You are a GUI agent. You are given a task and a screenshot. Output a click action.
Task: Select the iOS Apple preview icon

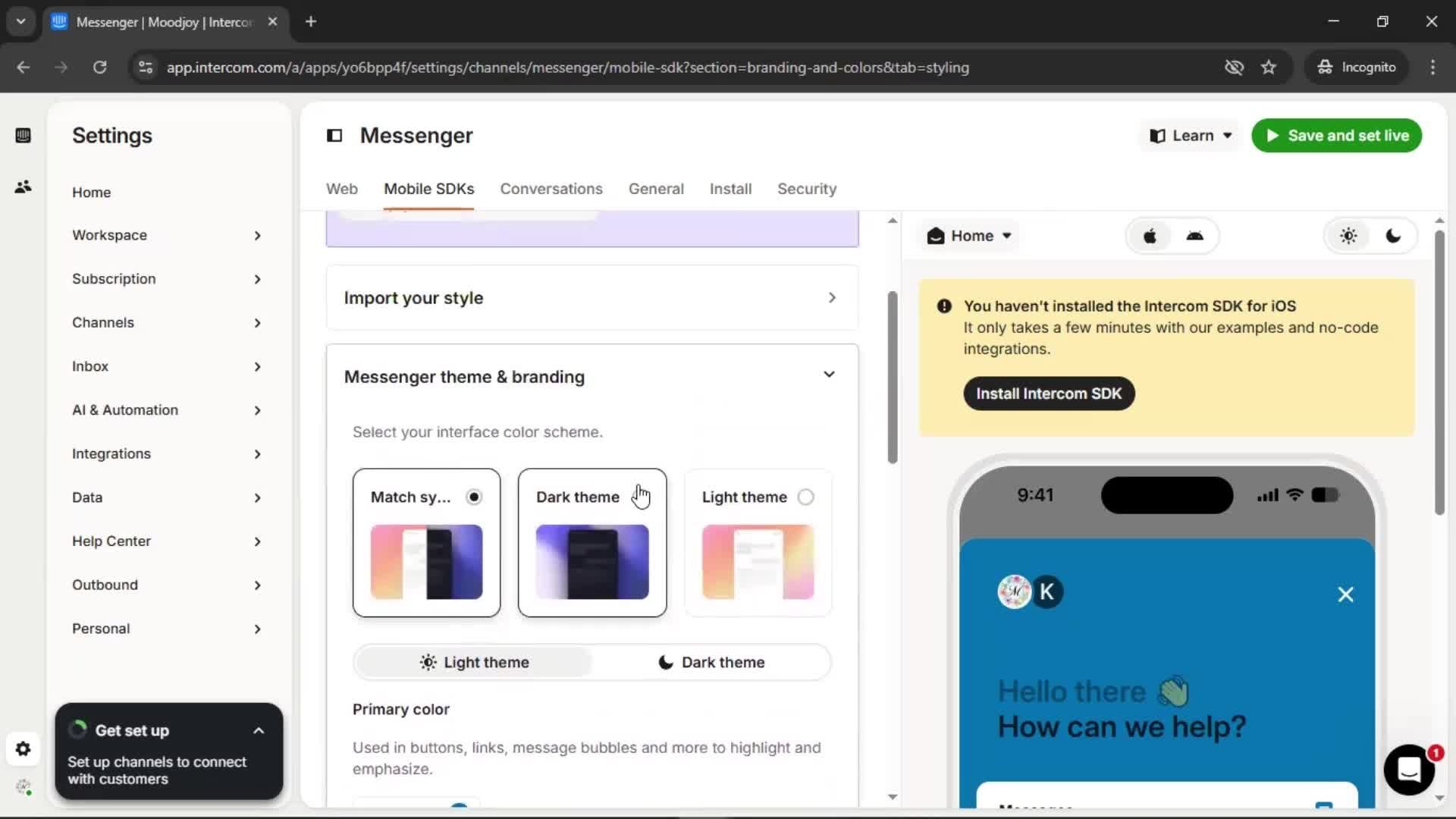click(x=1150, y=236)
